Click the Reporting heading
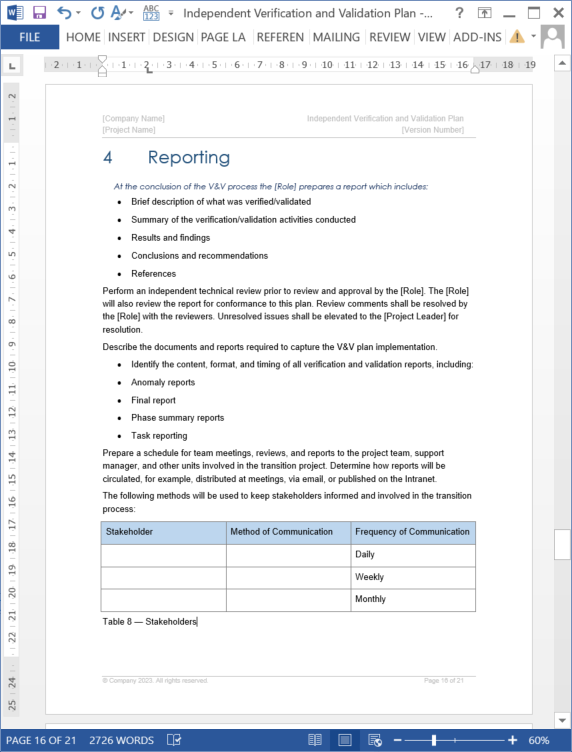 pyautogui.click(x=189, y=157)
